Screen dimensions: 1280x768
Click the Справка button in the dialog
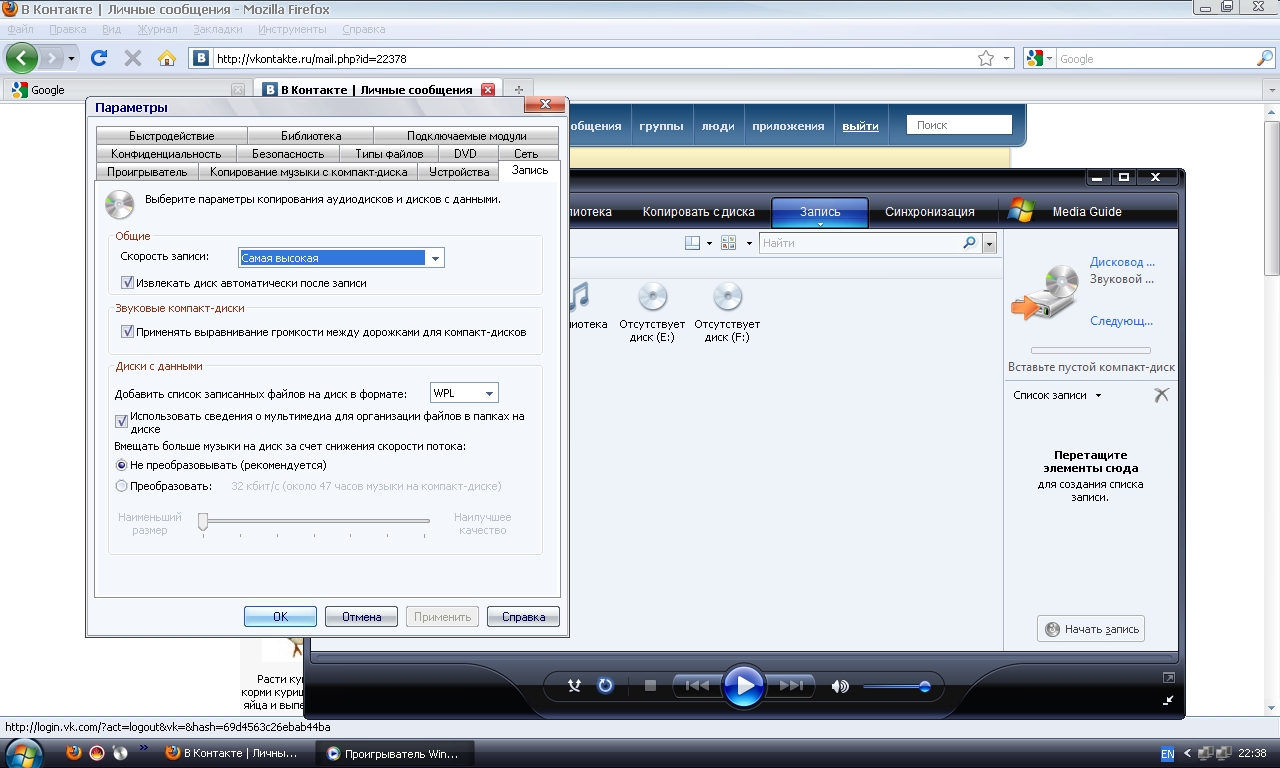(523, 617)
